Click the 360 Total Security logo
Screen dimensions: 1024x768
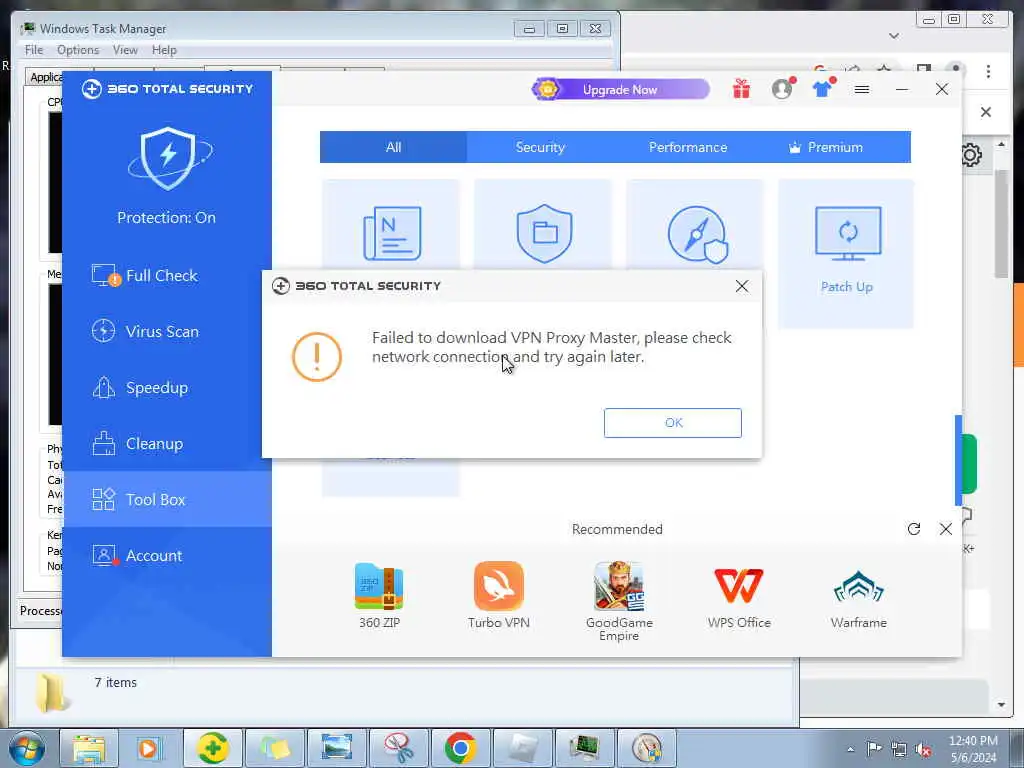167,89
